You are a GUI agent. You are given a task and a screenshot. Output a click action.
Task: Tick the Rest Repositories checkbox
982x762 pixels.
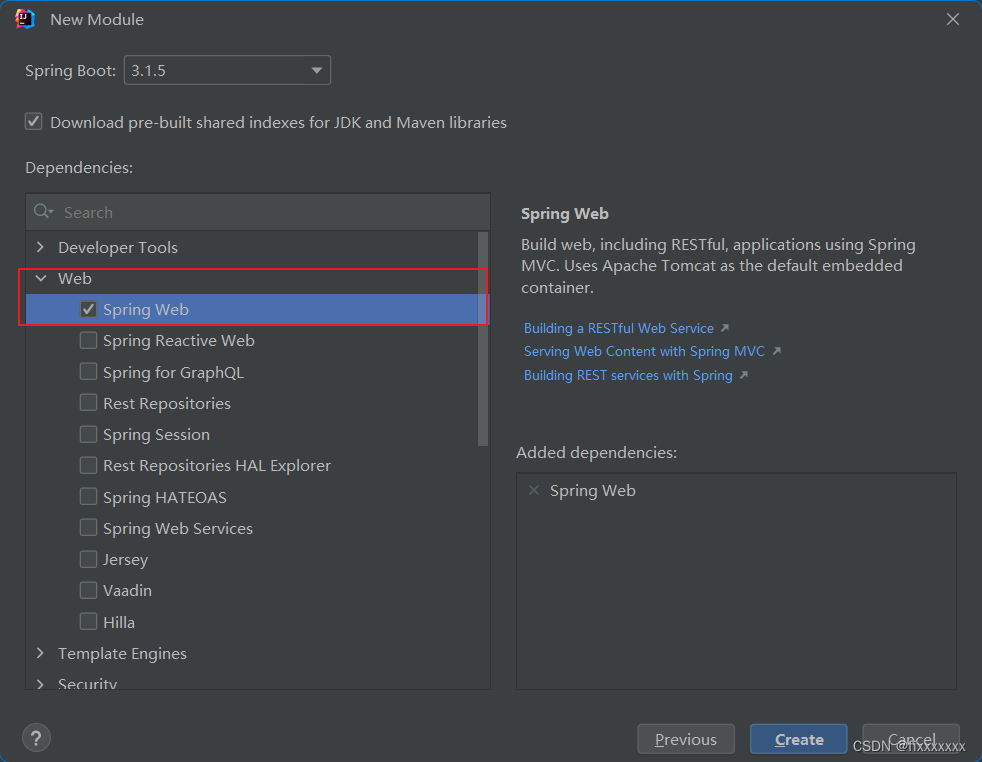click(88, 403)
